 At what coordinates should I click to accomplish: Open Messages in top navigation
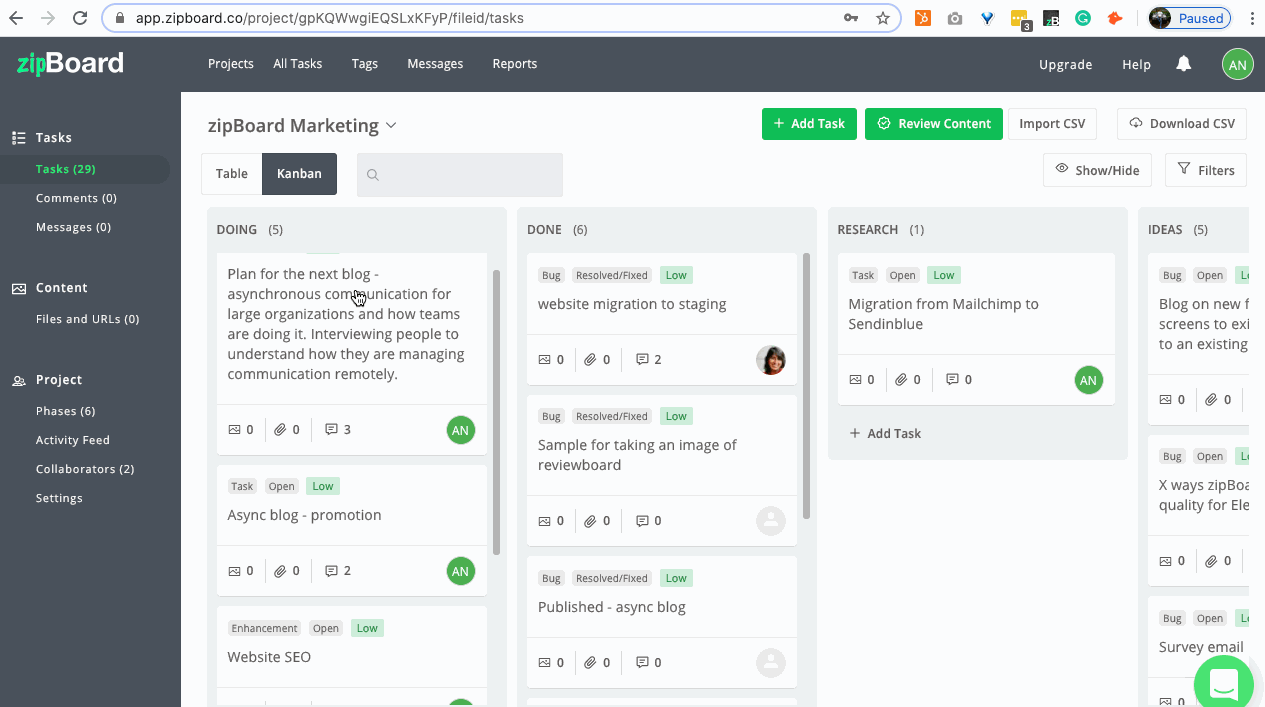pyautogui.click(x=435, y=64)
